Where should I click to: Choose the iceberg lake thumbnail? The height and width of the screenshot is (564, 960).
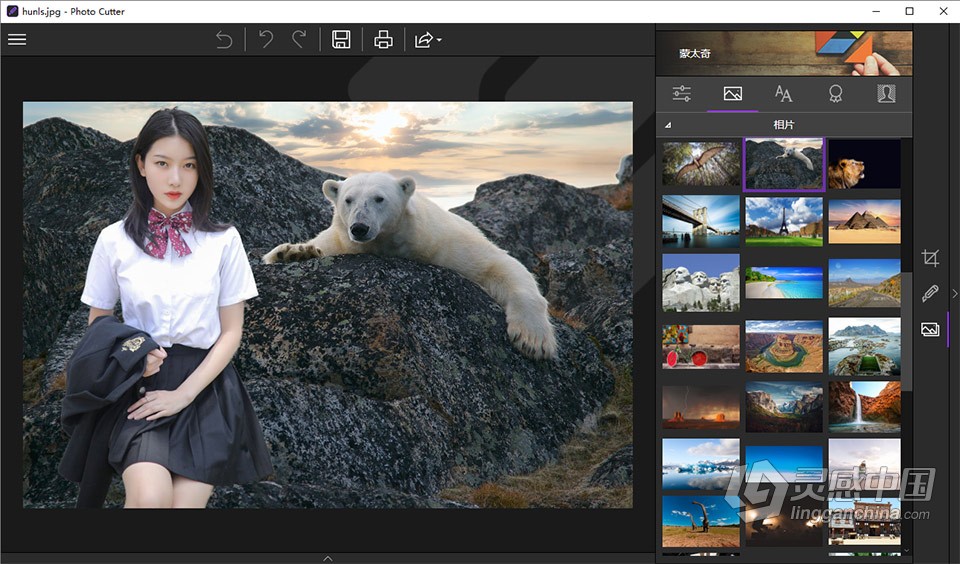pos(701,464)
